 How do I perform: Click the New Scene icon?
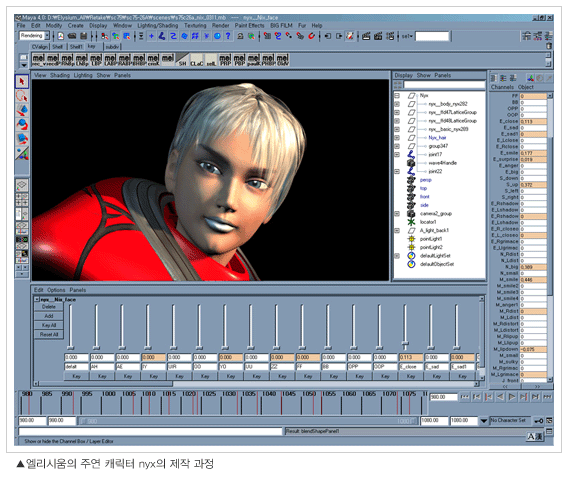(x=60, y=36)
